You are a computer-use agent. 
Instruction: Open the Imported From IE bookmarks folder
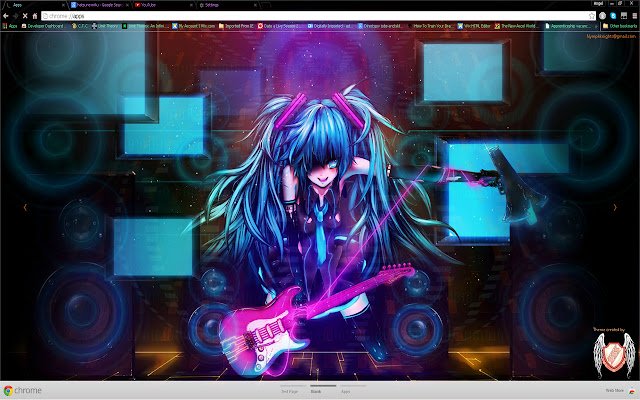coord(236,26)
